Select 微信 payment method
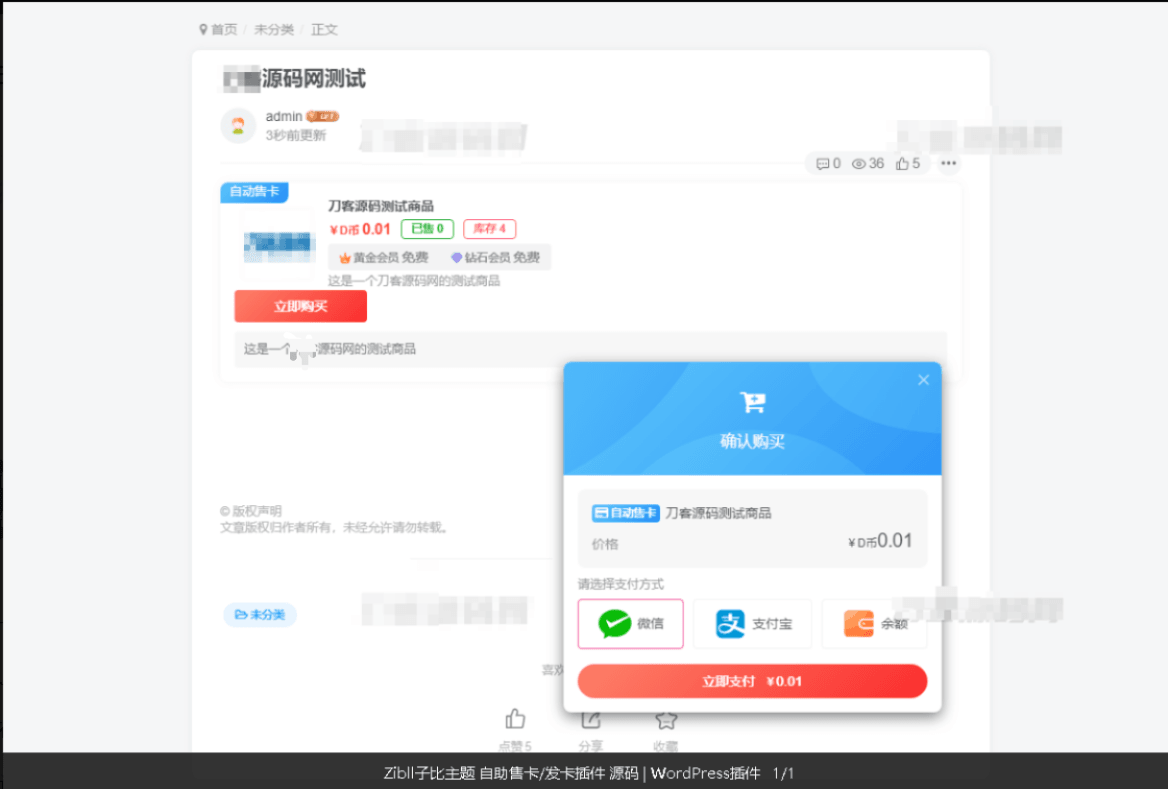Screen dimensions: 1168x789 point(630,624)
